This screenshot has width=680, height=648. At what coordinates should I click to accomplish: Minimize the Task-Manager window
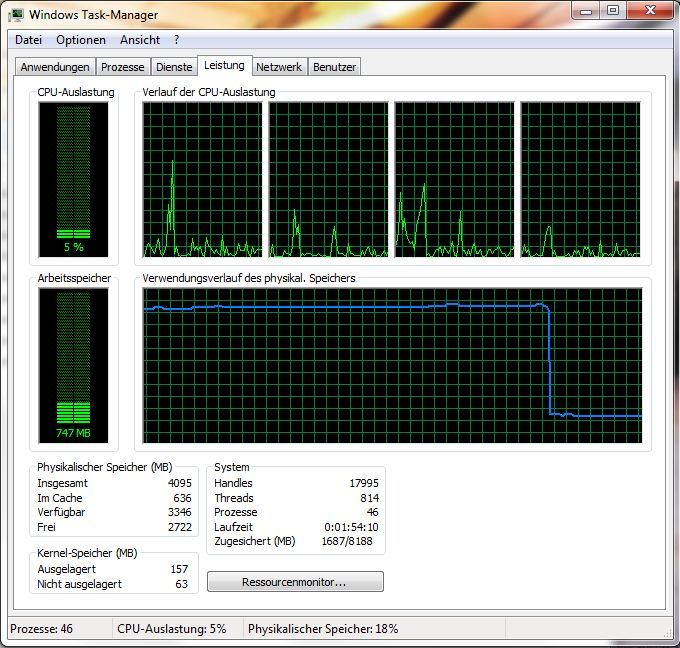click(585, 10)
